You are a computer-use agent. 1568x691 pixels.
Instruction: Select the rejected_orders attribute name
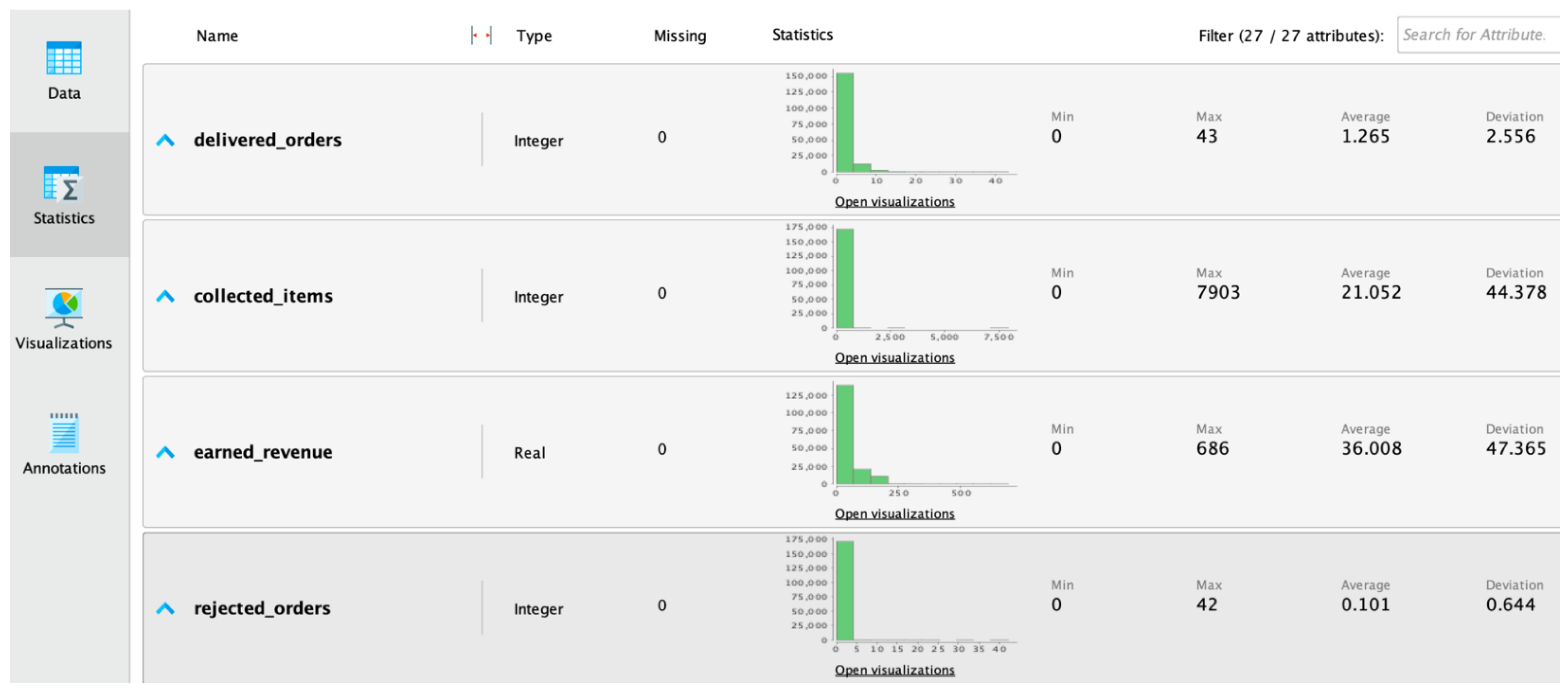(x=262, y=608)
